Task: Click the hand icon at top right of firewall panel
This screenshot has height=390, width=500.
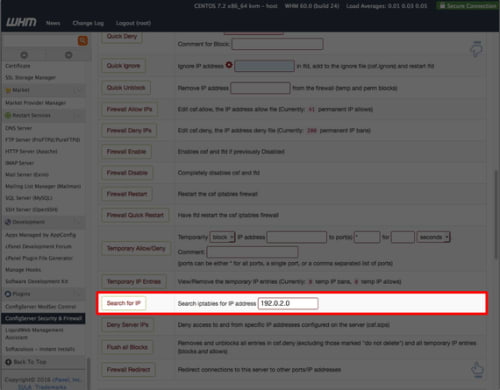Action: click(x=476, y=49)
